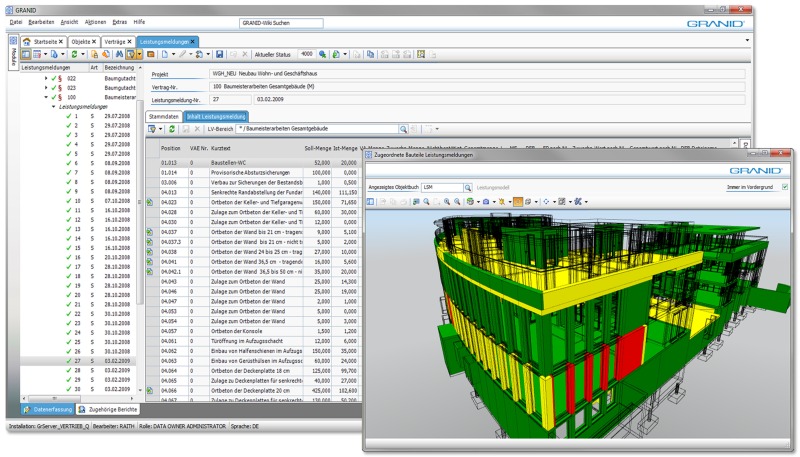Click the tools wrench icon in 3D viewer
The image size is (800, 457).
pos(578,202)
